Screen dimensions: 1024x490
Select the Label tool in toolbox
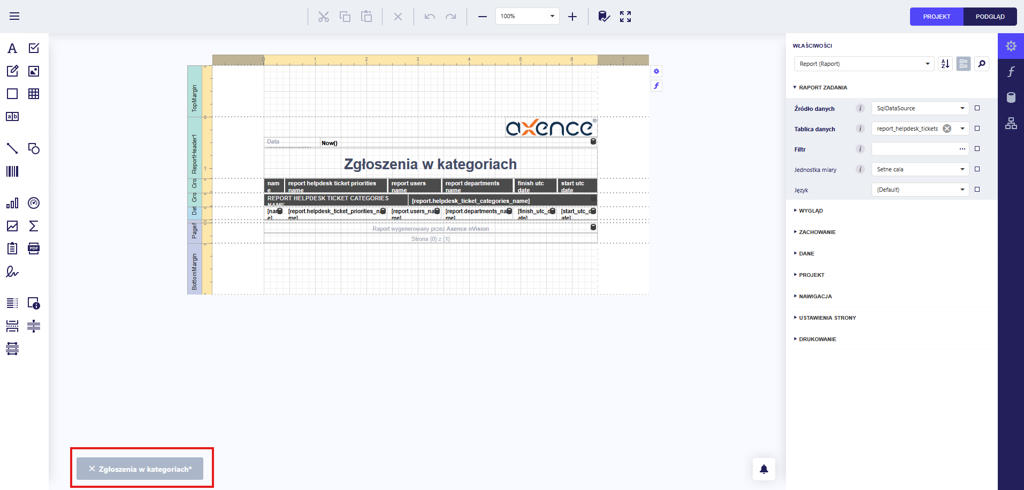coord(12,48)
